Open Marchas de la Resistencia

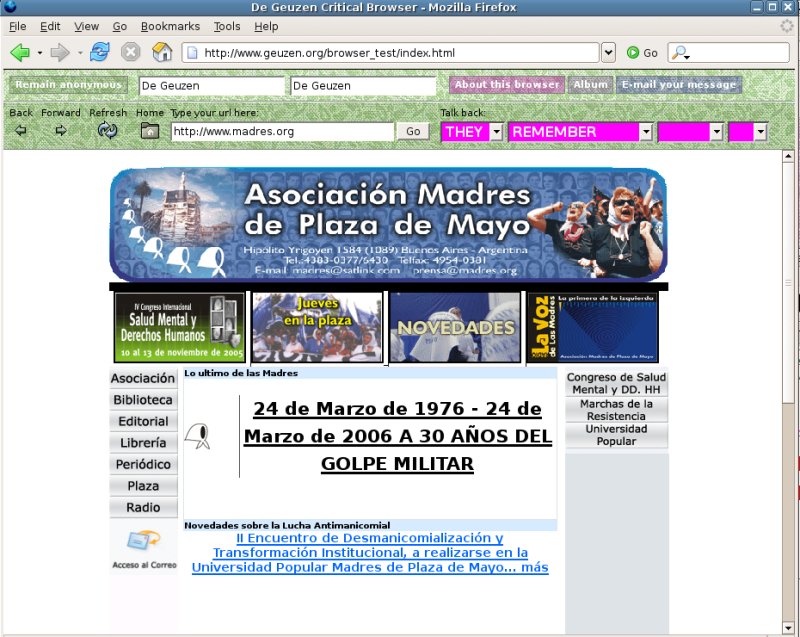[x=616, y=410]
